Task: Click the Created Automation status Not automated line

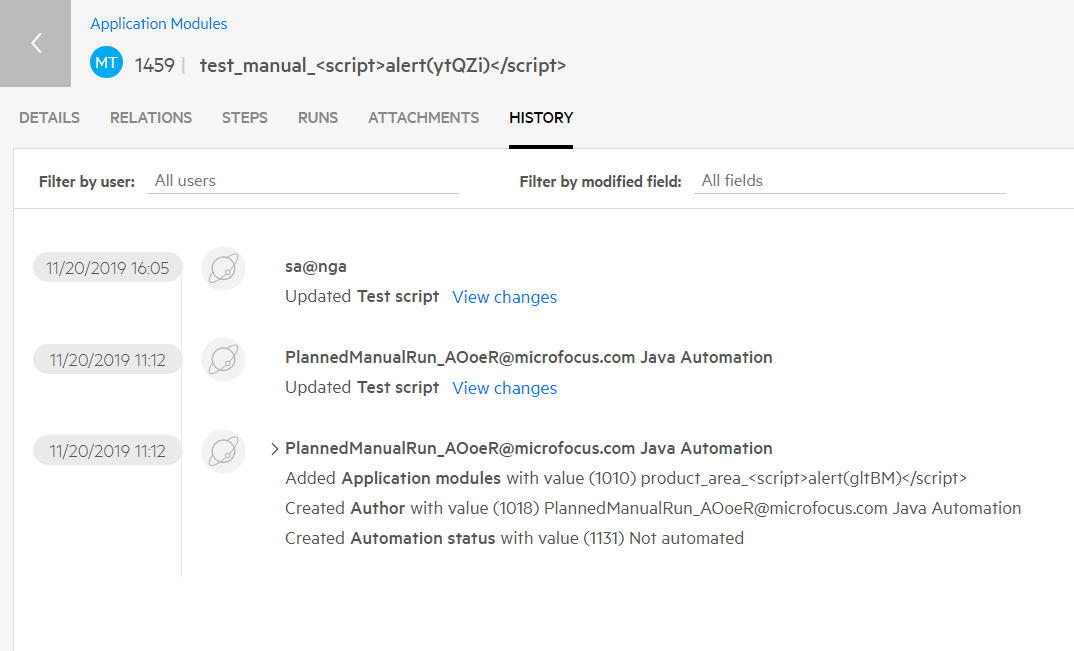Action: click(x=514, y=539)
